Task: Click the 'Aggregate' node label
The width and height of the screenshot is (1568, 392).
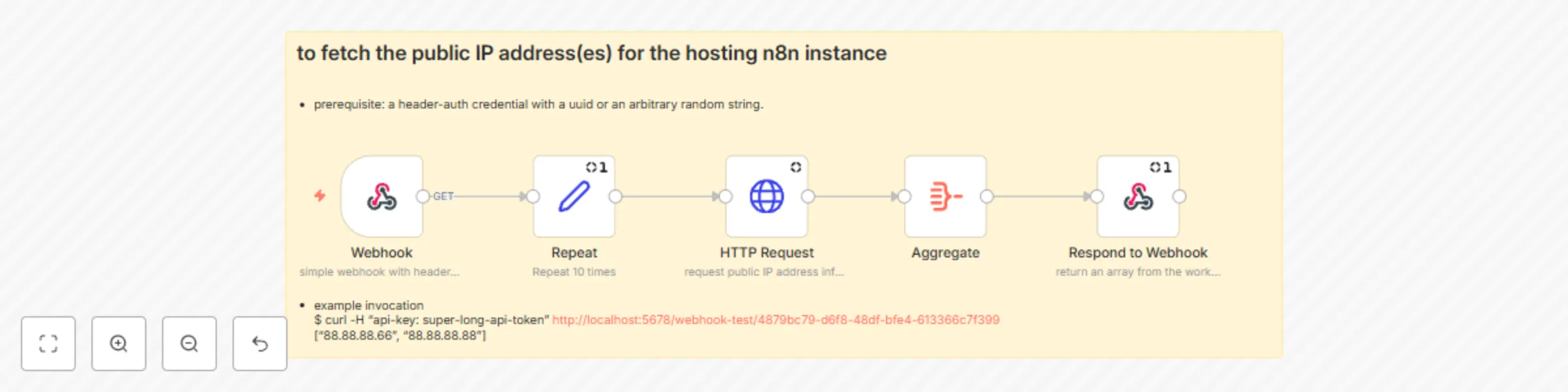Action: 945,253
